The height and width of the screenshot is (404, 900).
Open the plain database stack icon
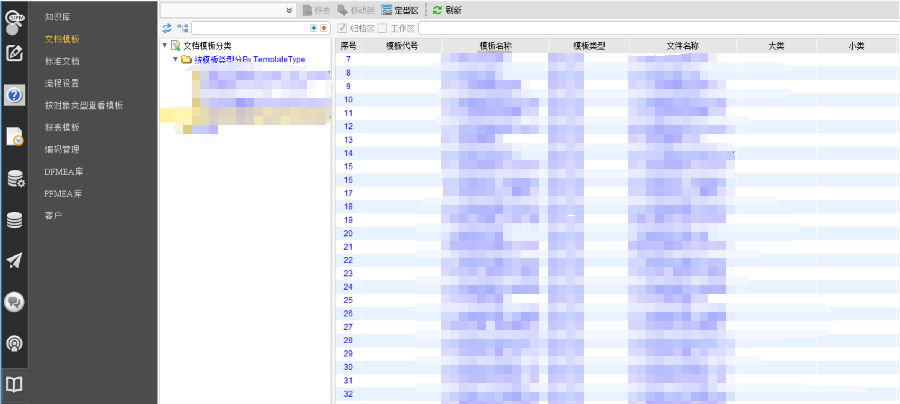(x=14, y=220)
